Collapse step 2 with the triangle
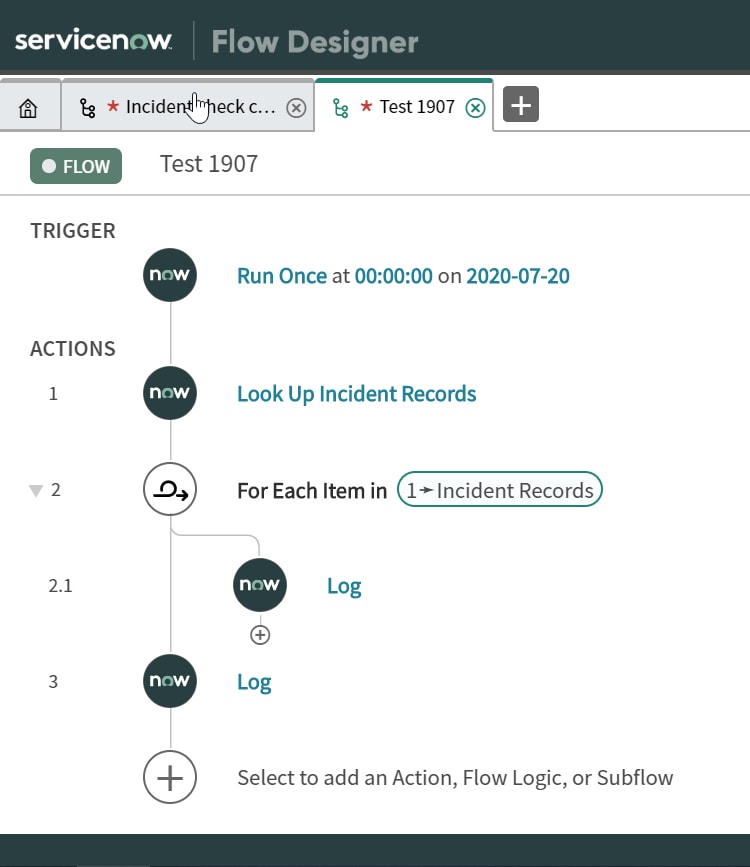This screenshot has width=750, height=867. [x=36, y=490]
